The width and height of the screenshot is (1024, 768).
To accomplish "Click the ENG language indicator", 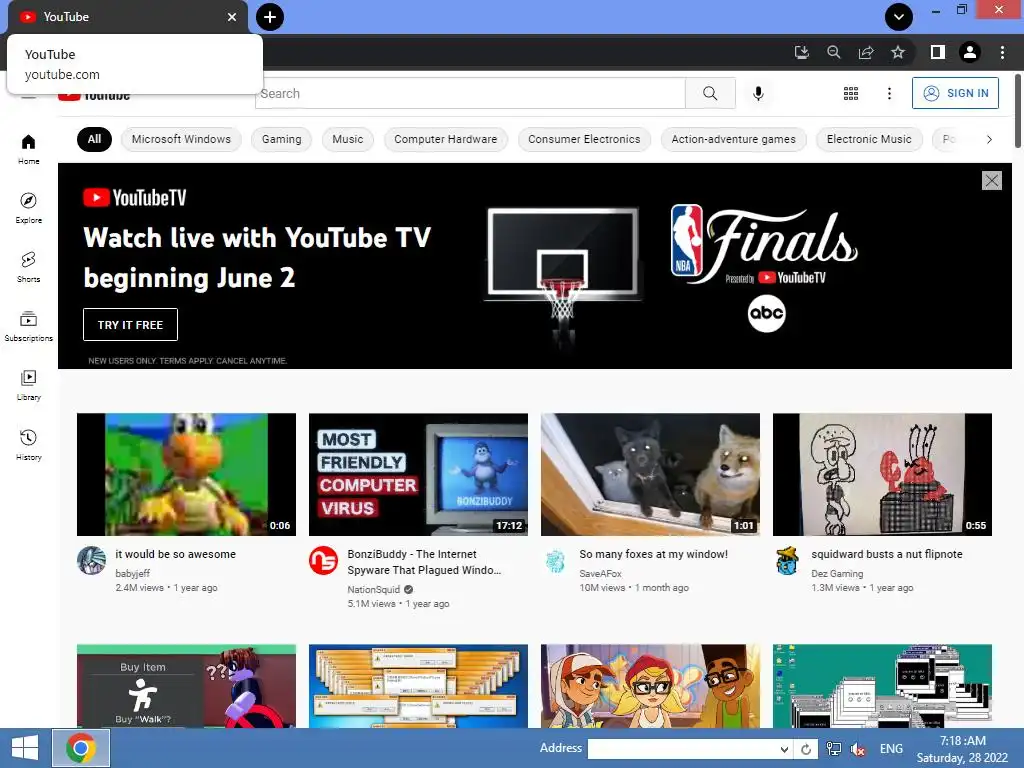I will (x=891, y=748).
